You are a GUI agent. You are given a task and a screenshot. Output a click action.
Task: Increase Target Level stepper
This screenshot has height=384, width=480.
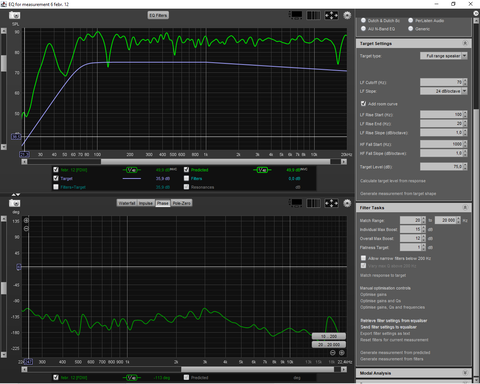pos(465,165)
